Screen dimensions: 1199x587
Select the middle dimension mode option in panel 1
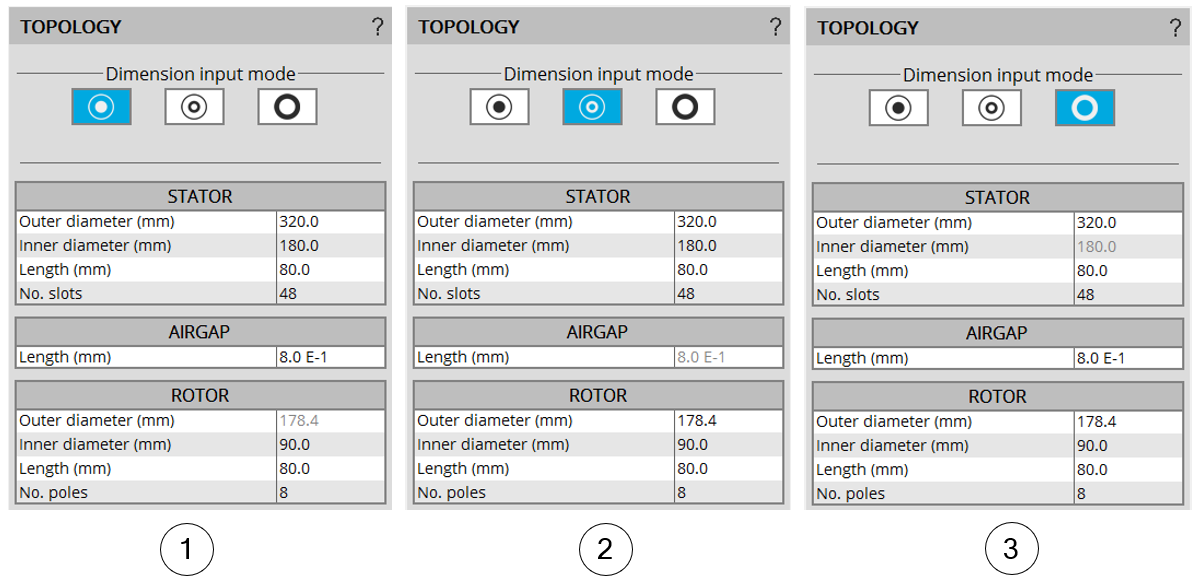(194, 106)
